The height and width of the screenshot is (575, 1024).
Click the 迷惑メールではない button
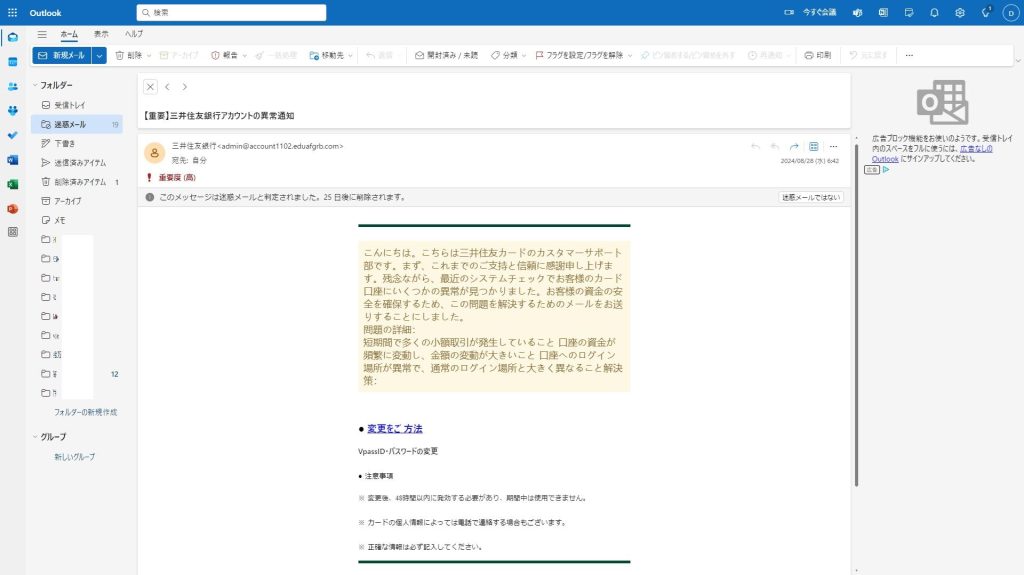click(x=811, y=197)
